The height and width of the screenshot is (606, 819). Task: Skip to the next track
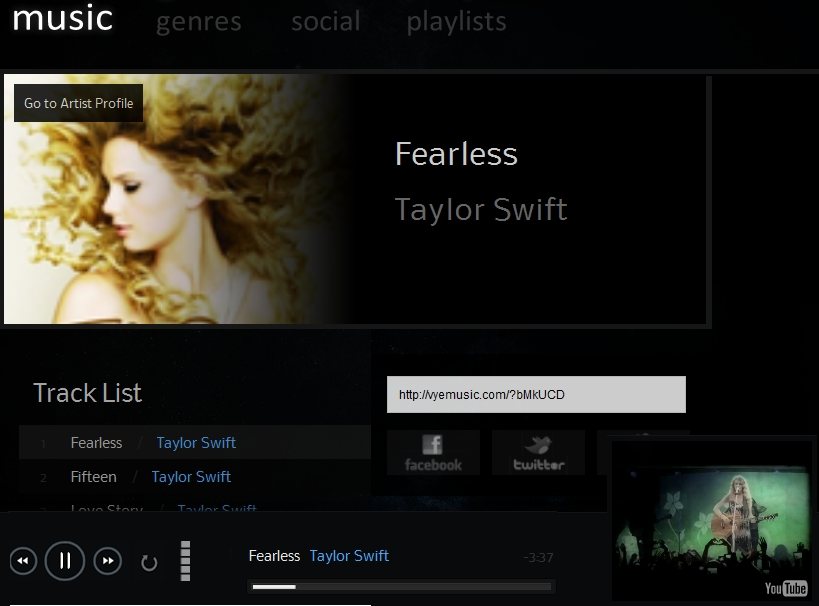[108, 561]
